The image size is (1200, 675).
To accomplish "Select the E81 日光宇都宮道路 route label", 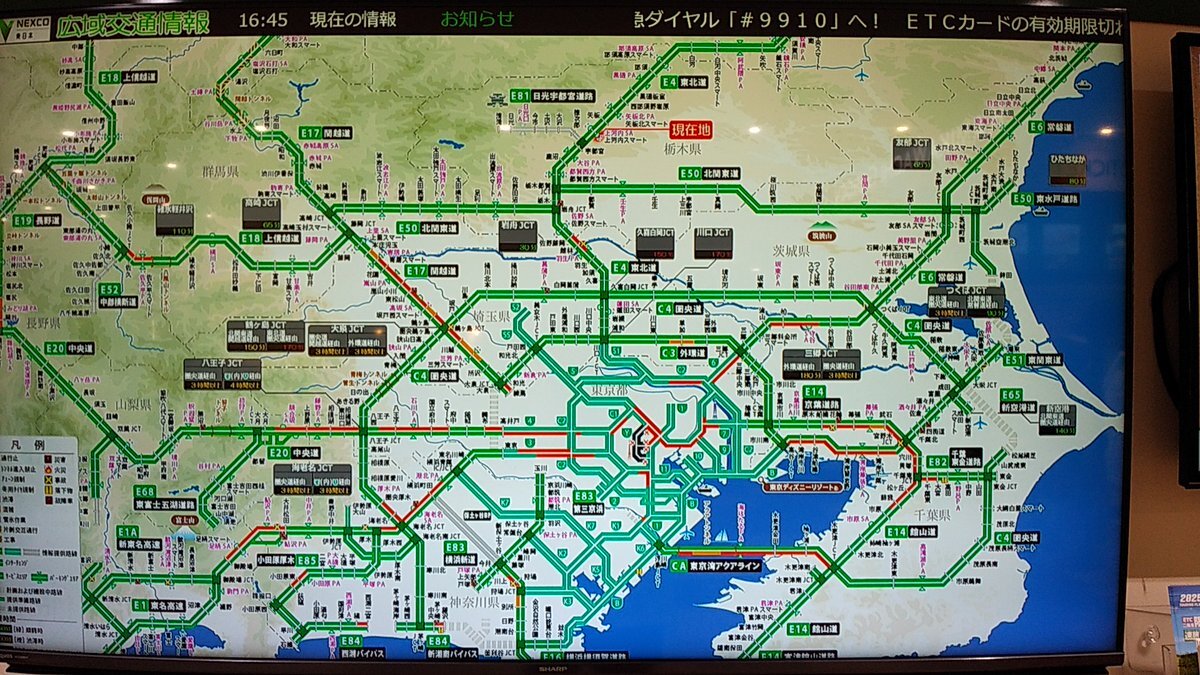I will click(x=552, y=96).
